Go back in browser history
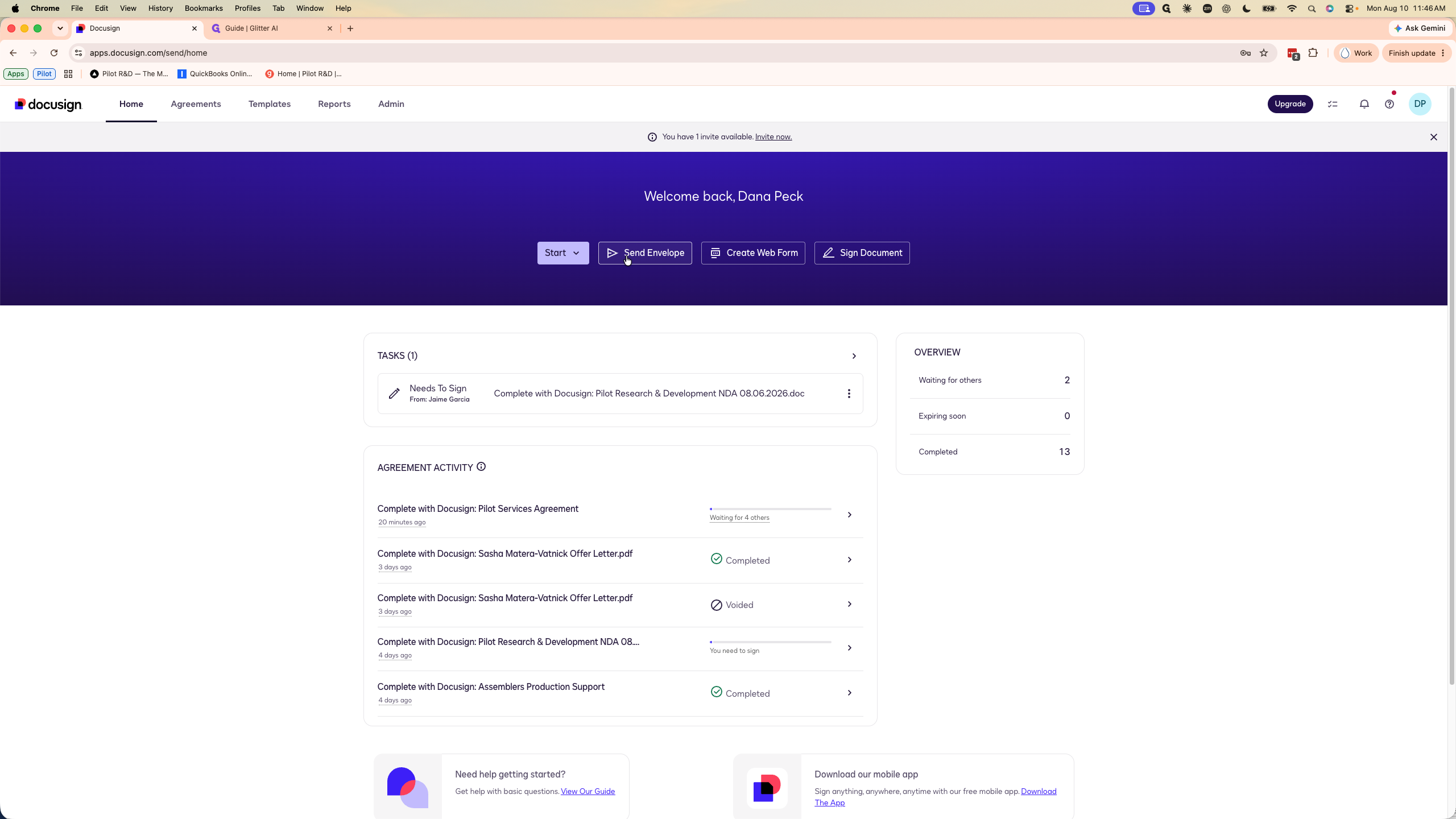 click(x=13, y=53)
